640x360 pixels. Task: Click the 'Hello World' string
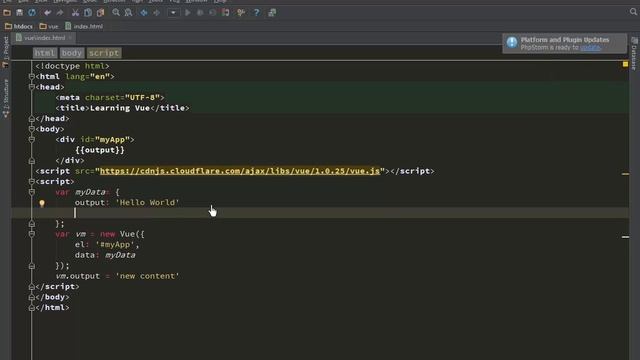pos(147,203)
